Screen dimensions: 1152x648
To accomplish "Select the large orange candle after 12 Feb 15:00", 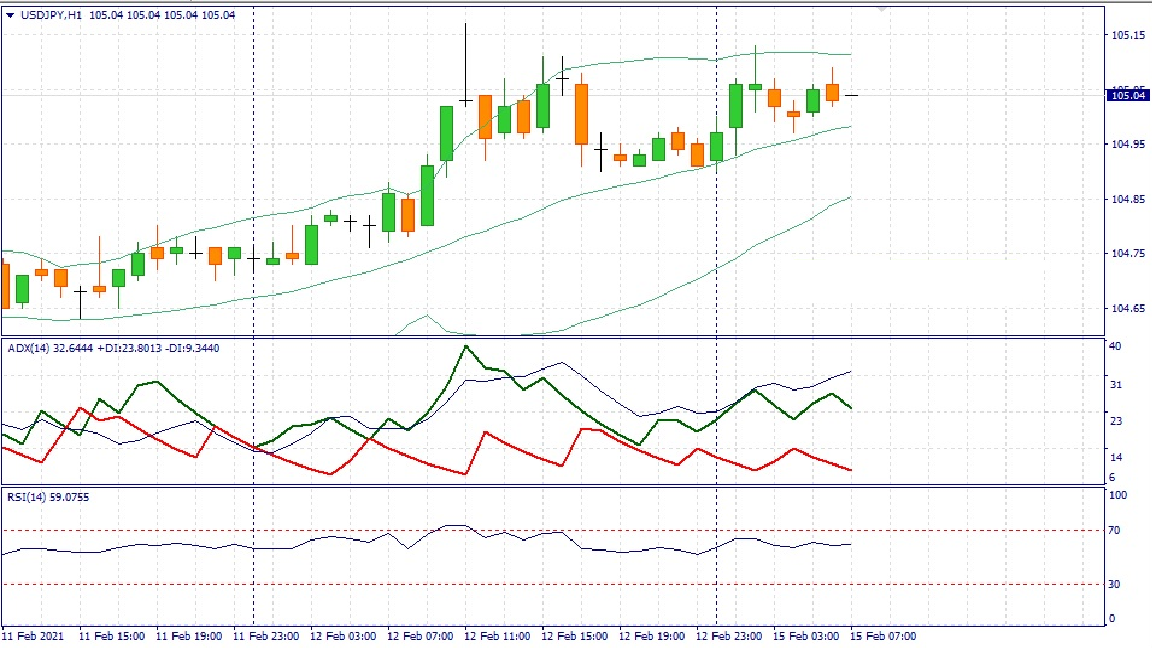I will [581, 114].
